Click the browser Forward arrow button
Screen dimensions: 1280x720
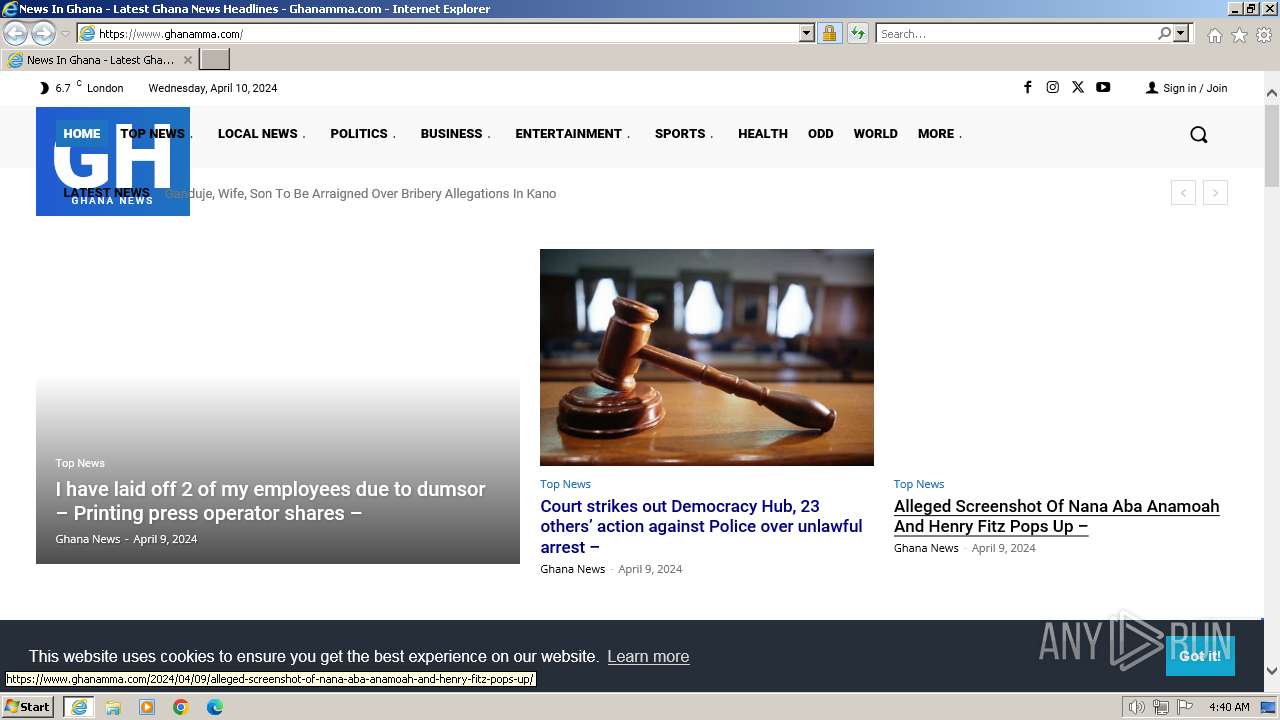pyautogui.click(x=43, y=34)
